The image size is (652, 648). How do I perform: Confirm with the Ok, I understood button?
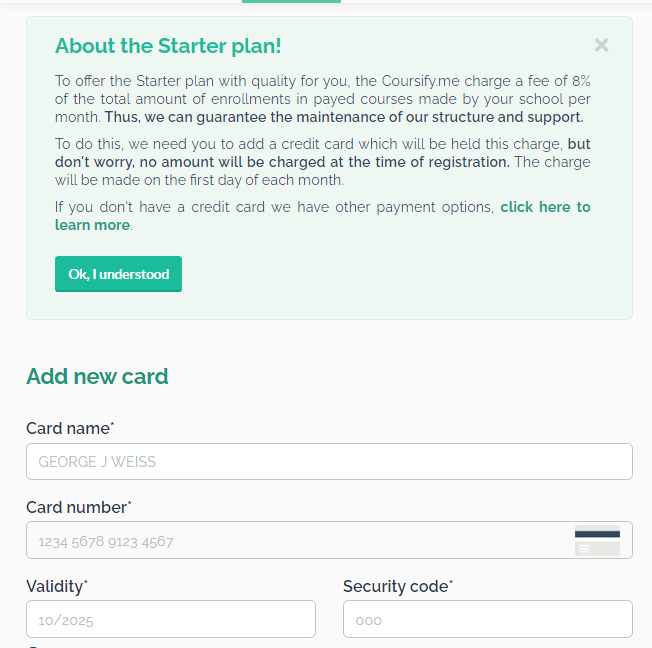pos(119,274)
